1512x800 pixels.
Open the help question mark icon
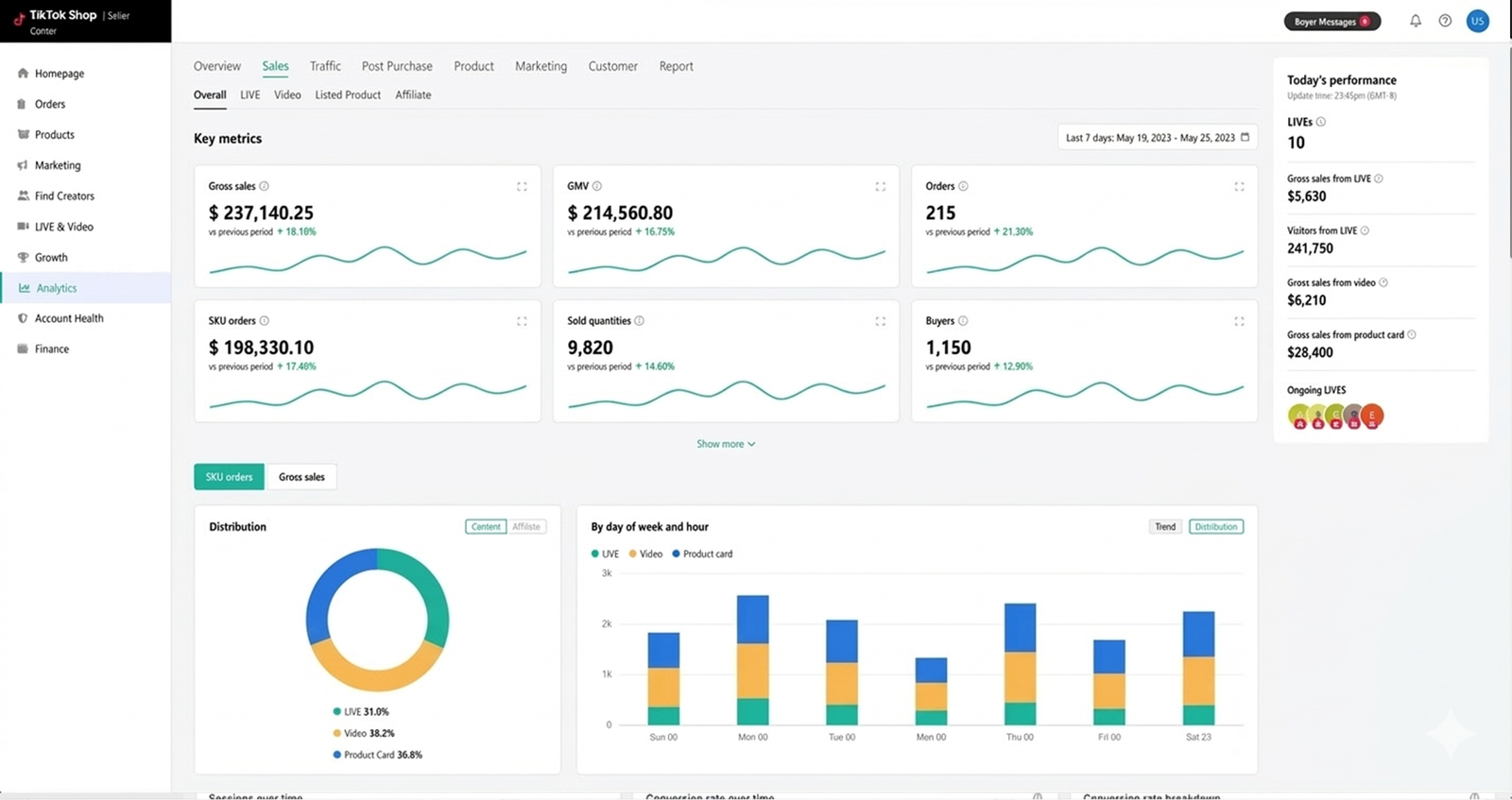[1445, 21]
